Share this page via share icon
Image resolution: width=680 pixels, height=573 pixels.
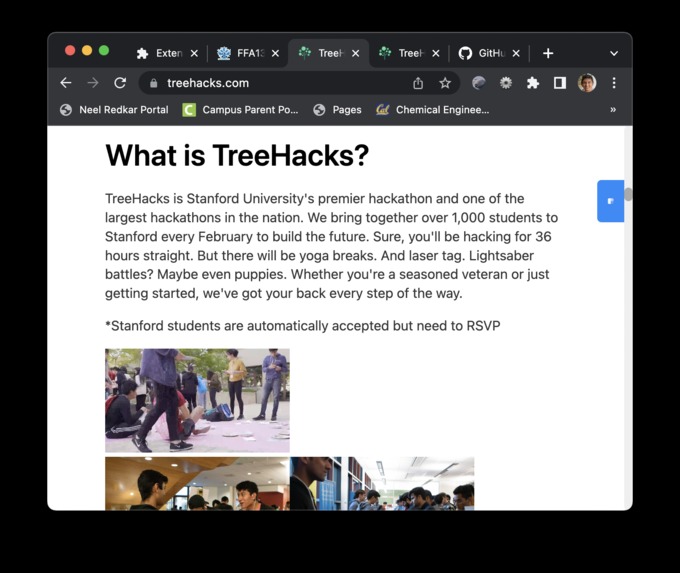(x=418, y=83)
